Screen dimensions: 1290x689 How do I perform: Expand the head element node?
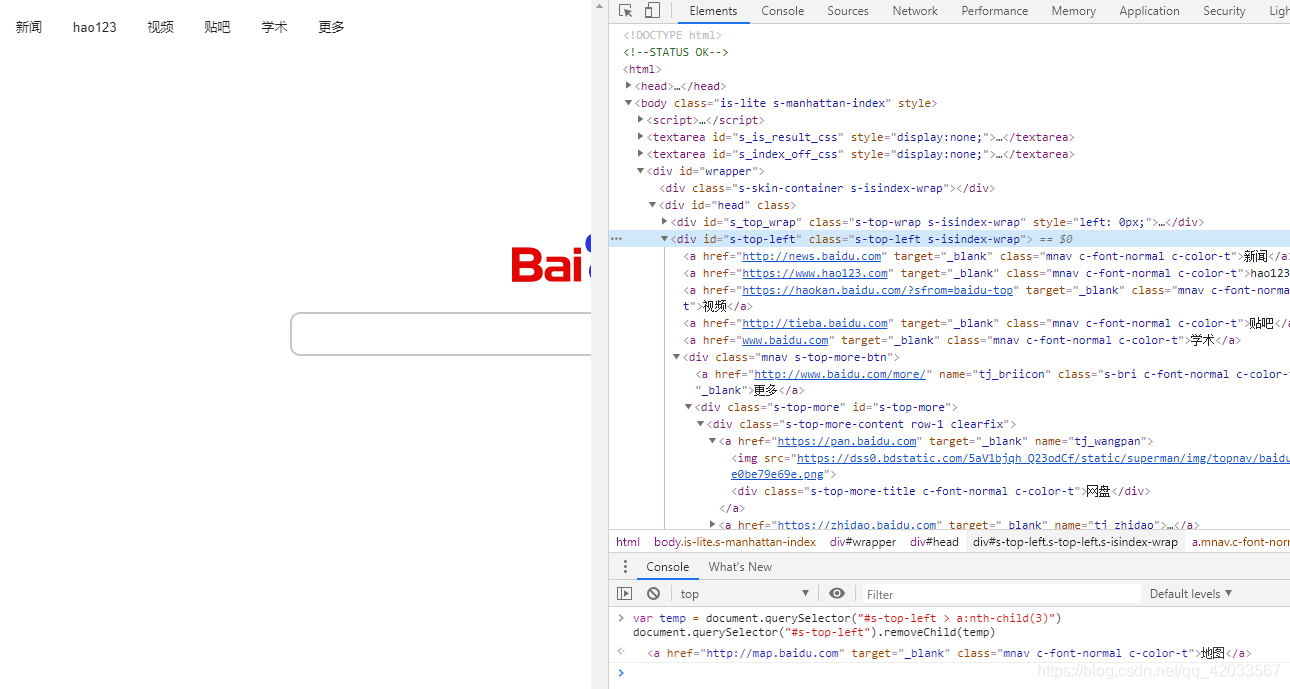(x=629, y=86)
